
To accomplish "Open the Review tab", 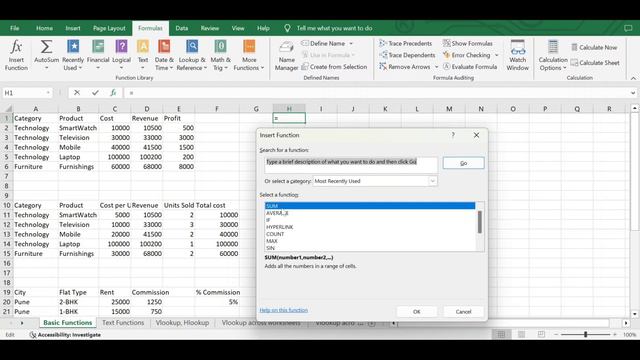I will (x=210, y=28).
